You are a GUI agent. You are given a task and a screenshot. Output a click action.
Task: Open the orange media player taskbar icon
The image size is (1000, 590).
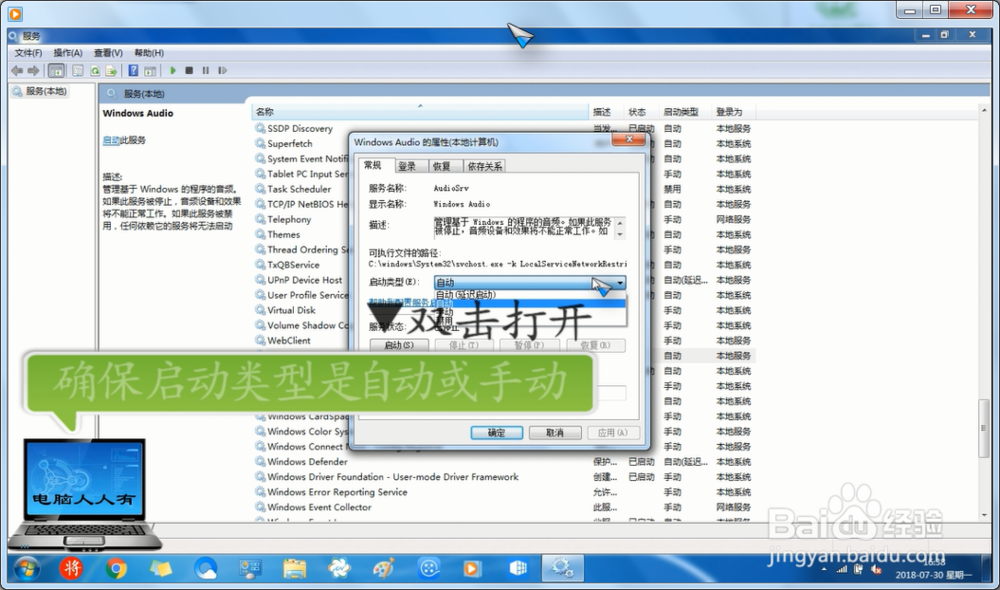473,568
